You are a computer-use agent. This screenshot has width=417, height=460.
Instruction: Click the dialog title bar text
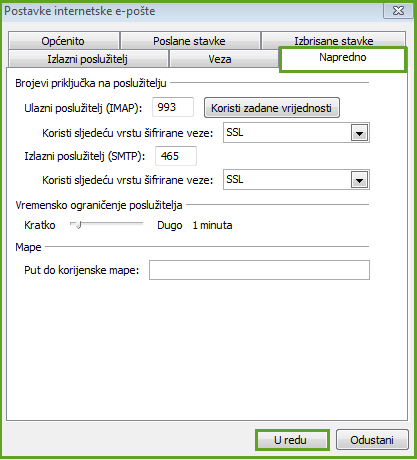click(x=80, y=11)
